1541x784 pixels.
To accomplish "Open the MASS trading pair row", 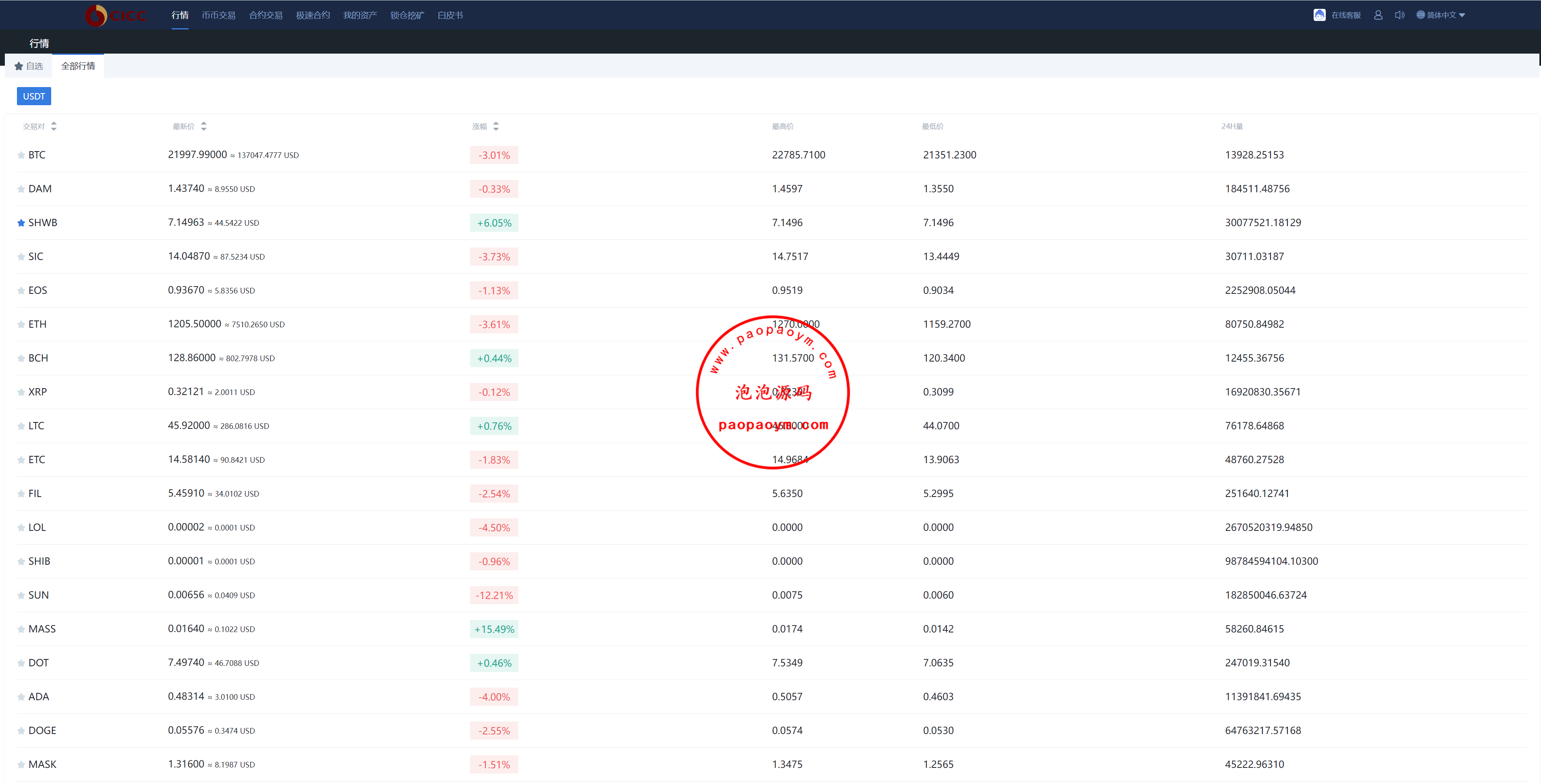I will pyautogui.click(x=42, y=629).
